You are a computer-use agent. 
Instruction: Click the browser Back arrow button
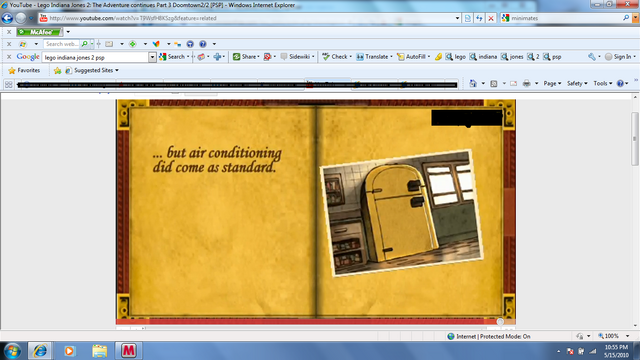7,18
